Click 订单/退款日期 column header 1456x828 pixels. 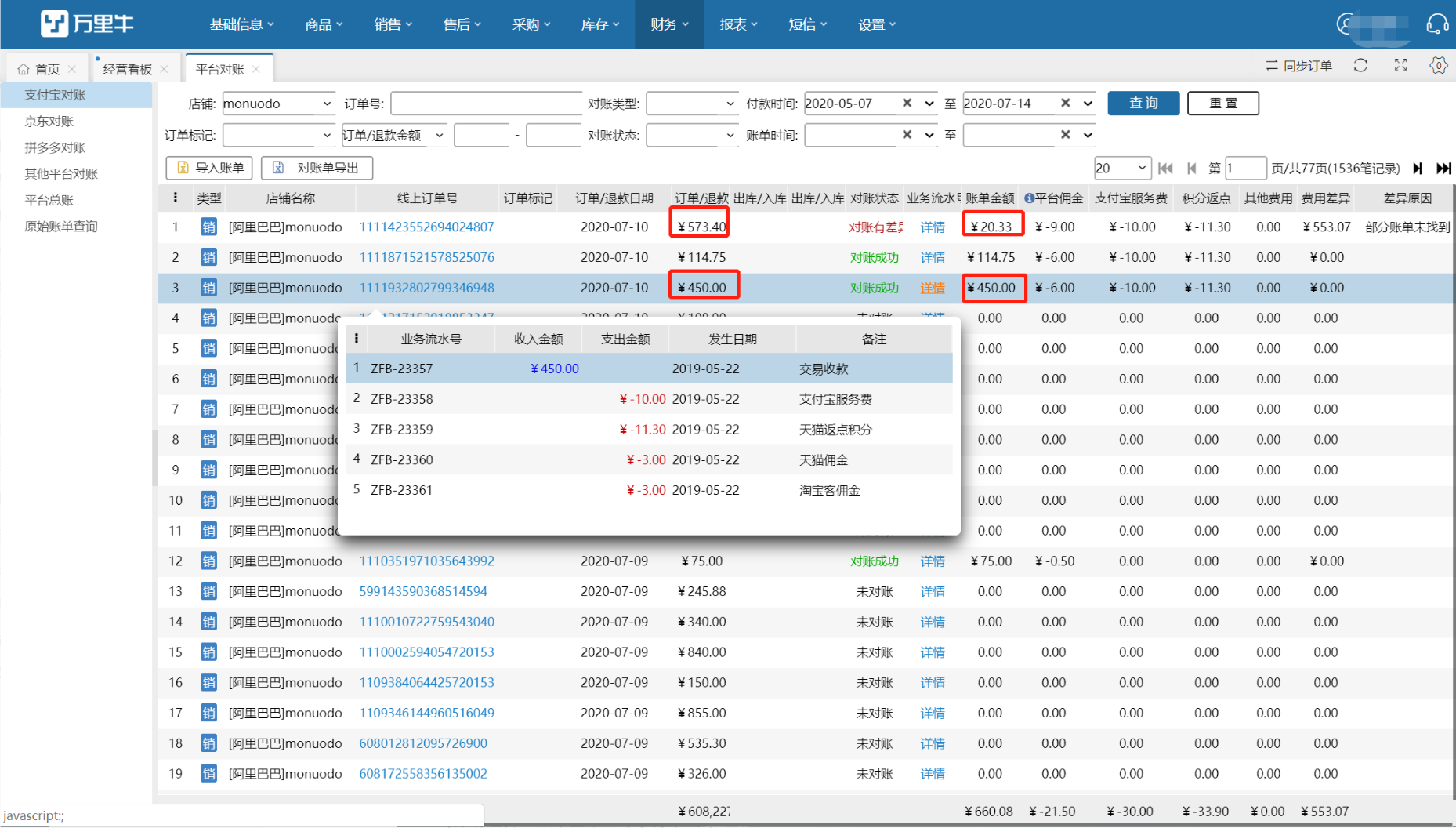pyautogui.click(x=614, y=198)
